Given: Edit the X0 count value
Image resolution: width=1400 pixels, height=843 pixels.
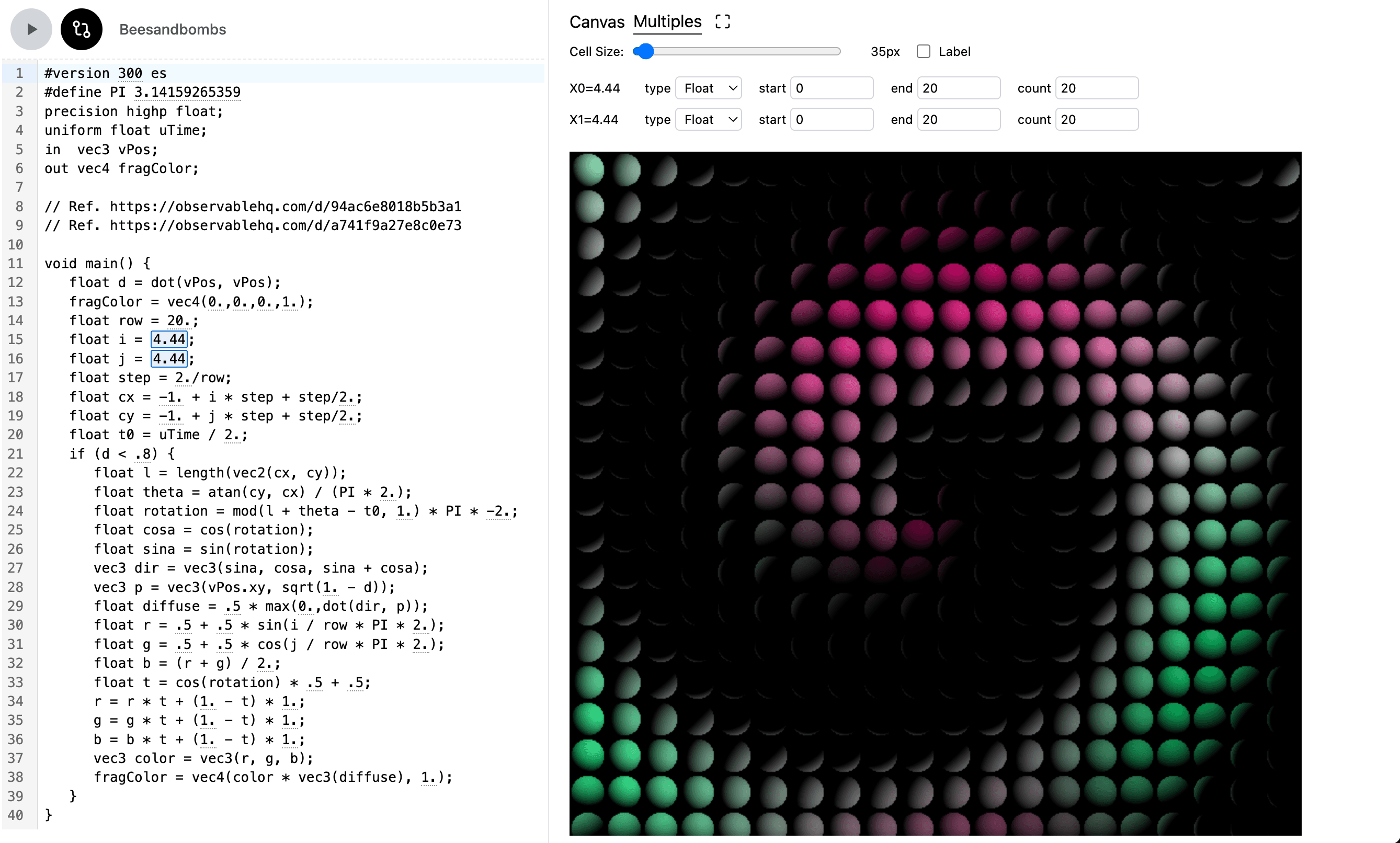Looking at the screenshot, I should 1096,87.
